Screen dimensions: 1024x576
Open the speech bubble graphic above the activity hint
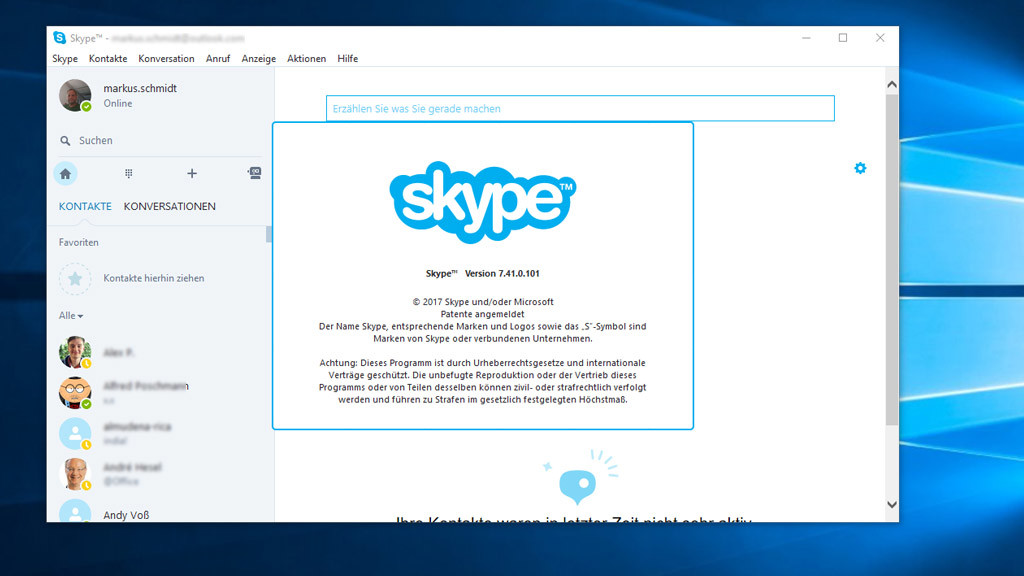point(578,485)
